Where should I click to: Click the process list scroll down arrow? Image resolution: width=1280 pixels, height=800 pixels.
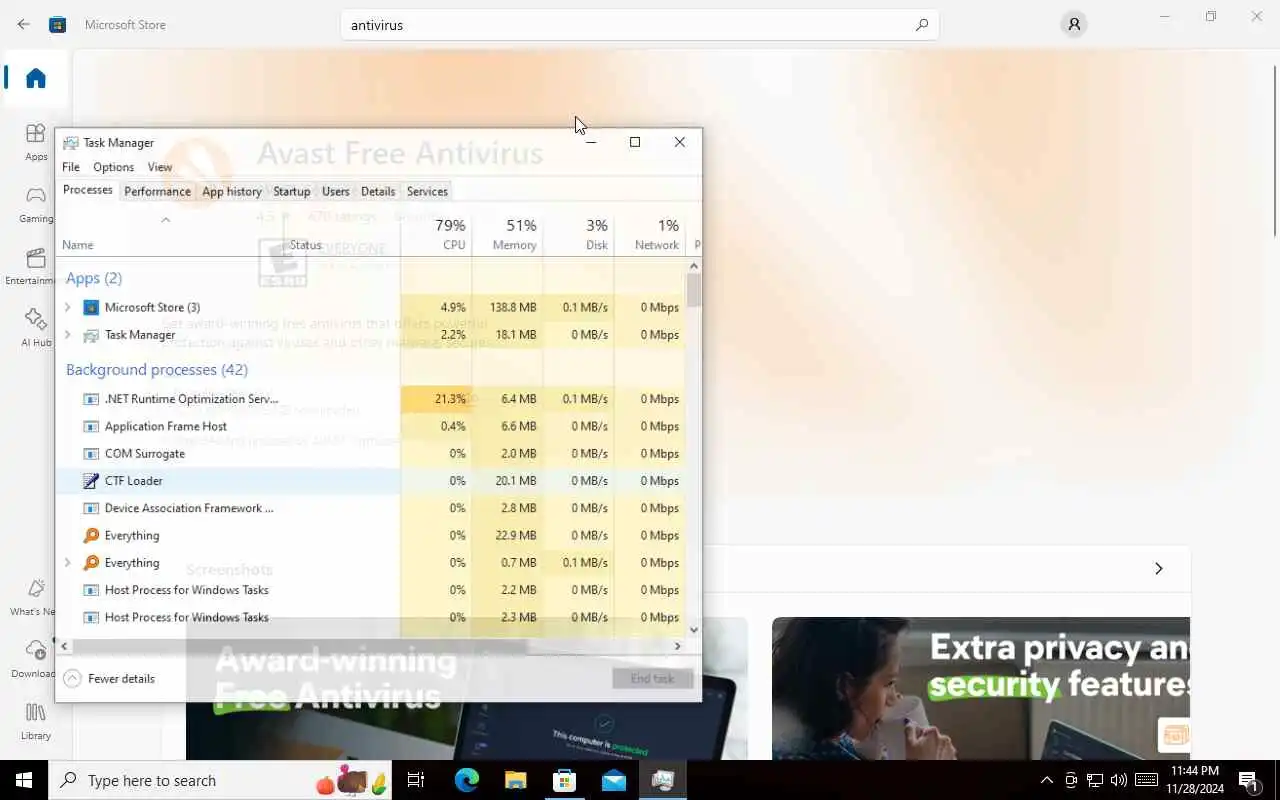(694, 630)
